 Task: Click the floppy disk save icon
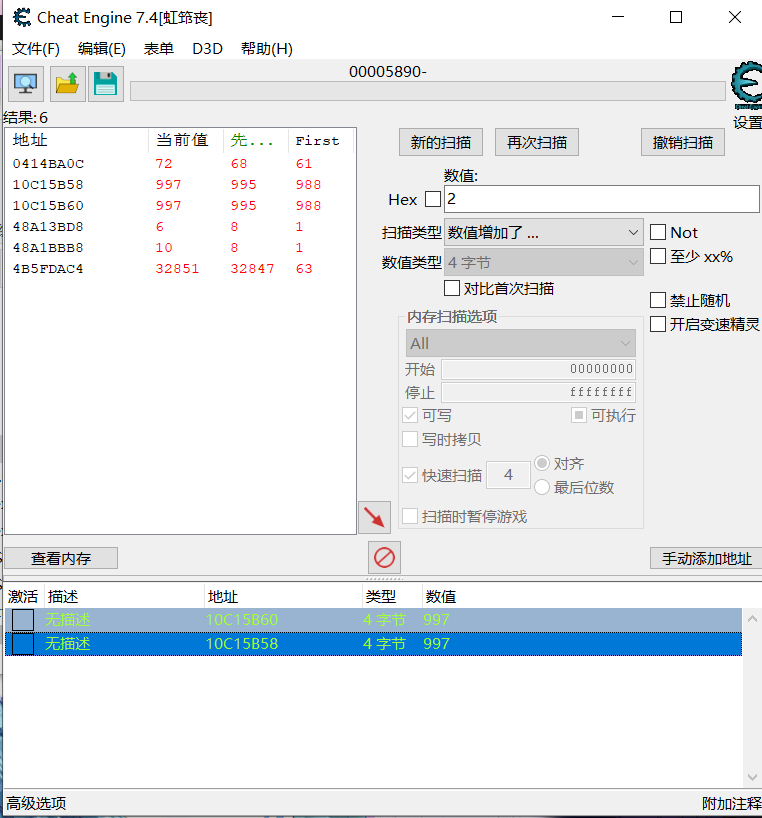106,84
